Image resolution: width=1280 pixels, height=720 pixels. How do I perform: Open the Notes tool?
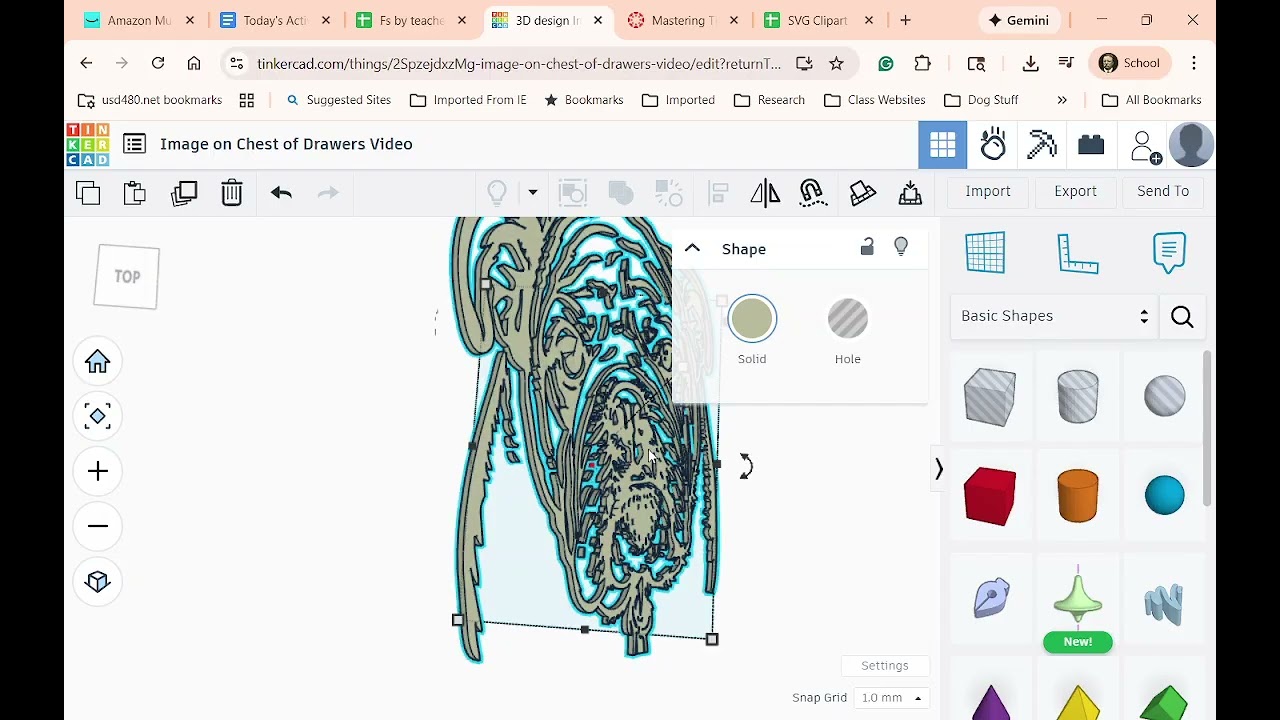(x=1169, y=252)
